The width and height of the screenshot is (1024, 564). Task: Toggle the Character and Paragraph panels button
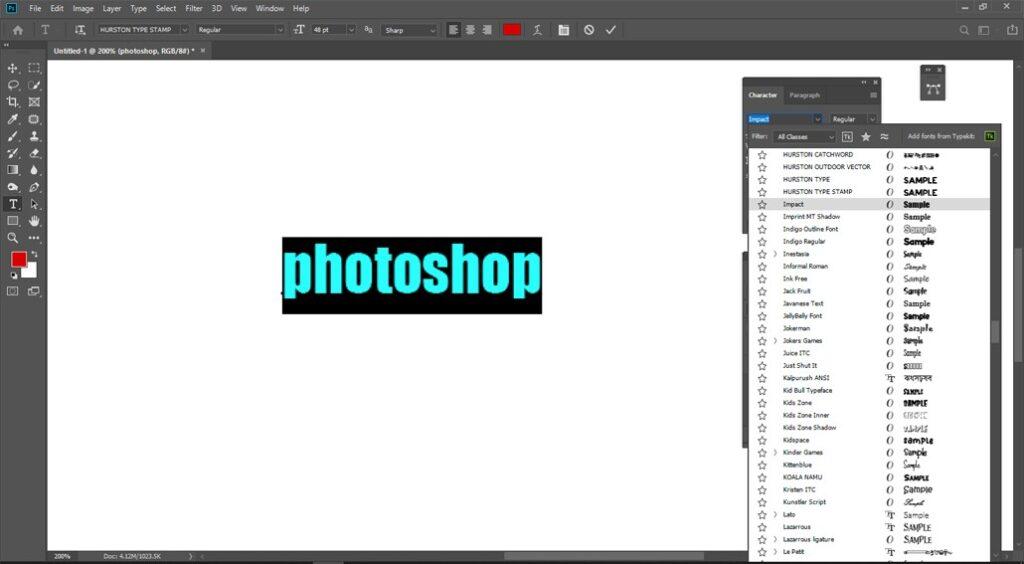[x=564, y=30]
